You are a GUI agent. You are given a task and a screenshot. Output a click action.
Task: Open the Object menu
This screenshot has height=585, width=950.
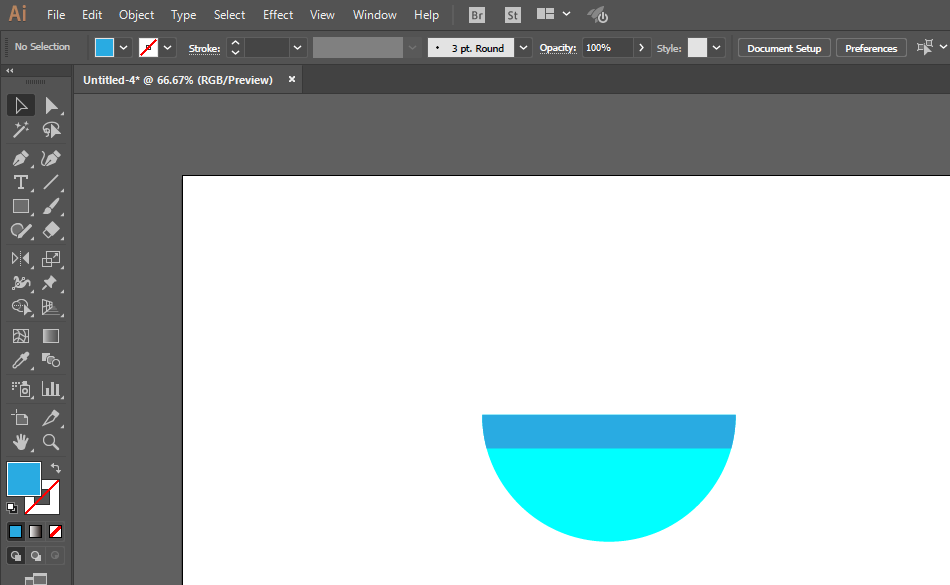(136, 15)
